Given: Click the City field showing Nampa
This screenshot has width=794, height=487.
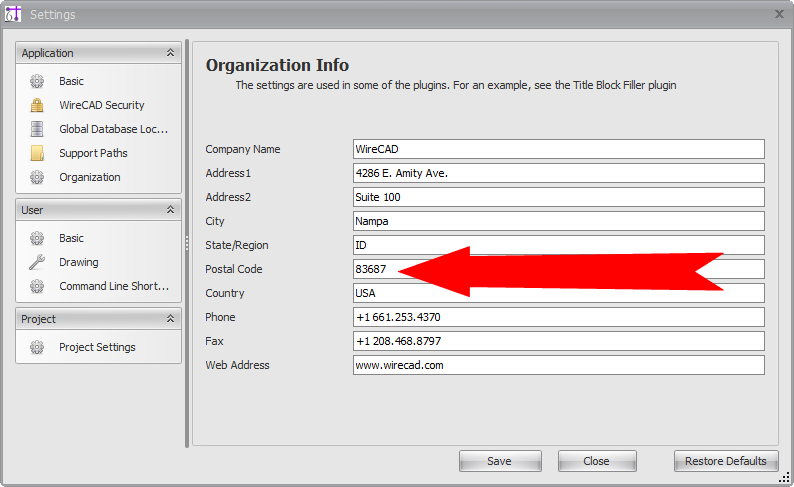Looking at the screenshot, I should [x=559, y=221].
